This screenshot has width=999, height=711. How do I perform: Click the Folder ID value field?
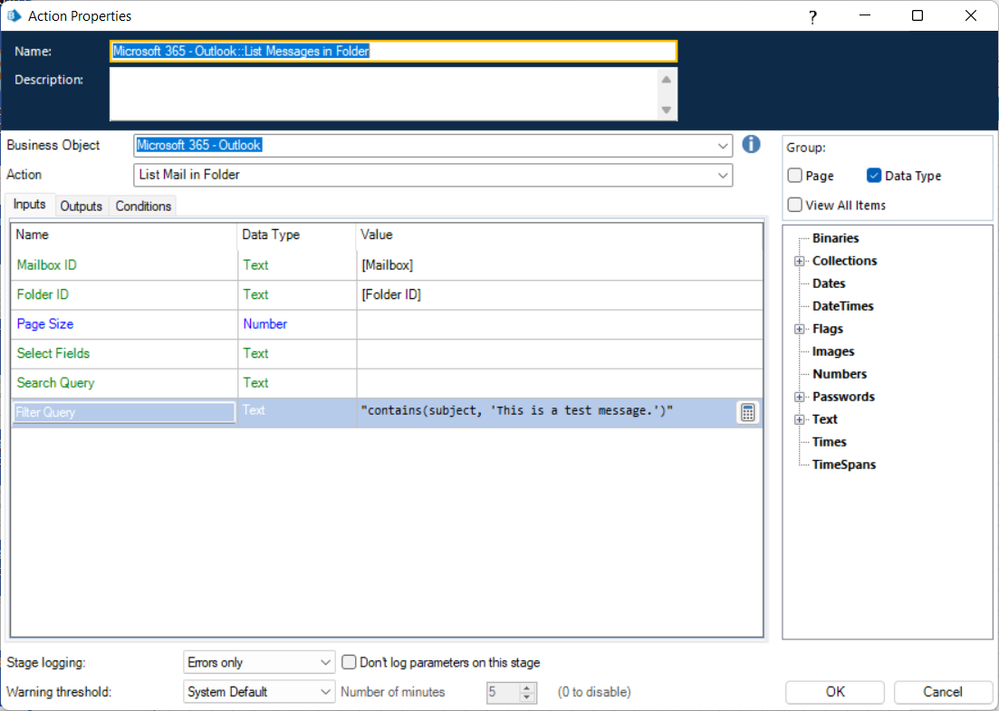[559, 294]
